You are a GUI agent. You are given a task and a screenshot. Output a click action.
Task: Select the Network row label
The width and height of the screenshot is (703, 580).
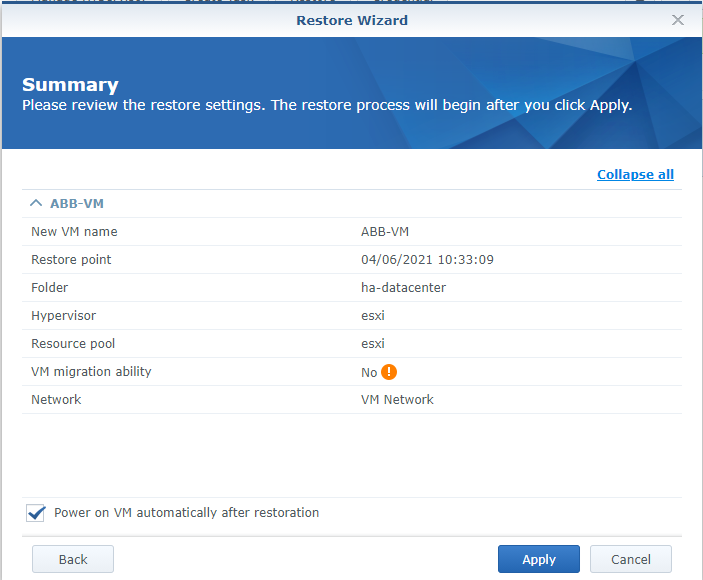(x=56, y=399)
